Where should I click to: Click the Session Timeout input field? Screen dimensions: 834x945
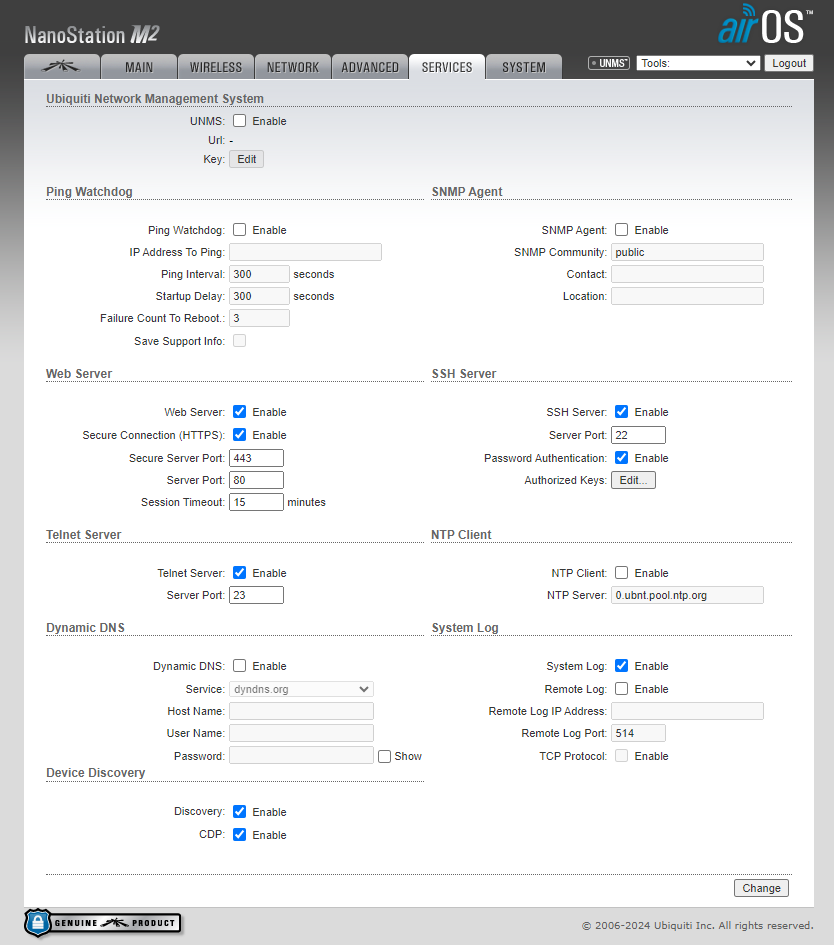click(x=256, y=502)
